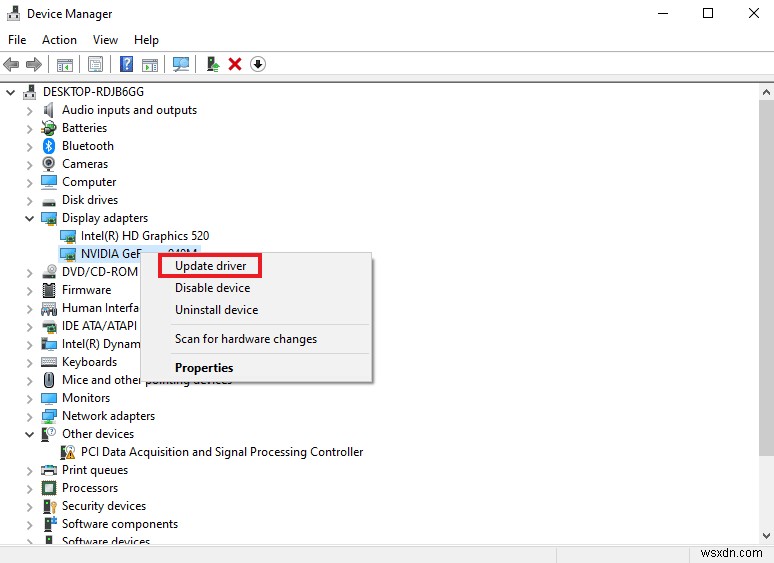Choose Properties in context menu
Screen dimensions: 774x563
(204, 368)
